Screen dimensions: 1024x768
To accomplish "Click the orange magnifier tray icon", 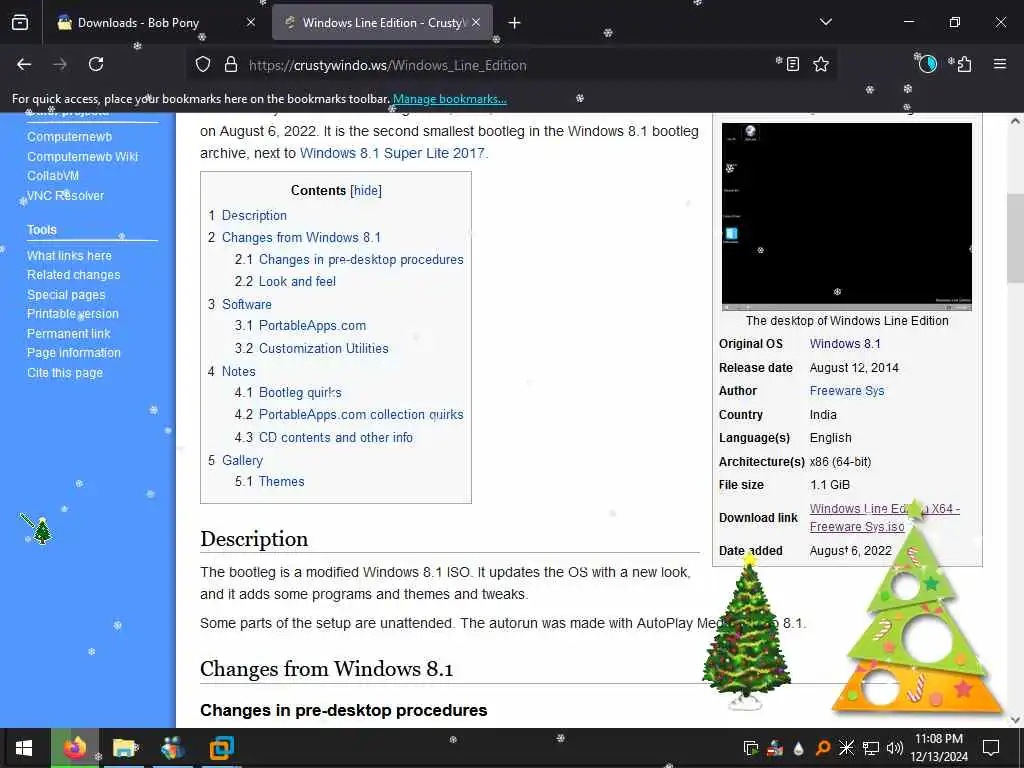I will tap(822, 748).
